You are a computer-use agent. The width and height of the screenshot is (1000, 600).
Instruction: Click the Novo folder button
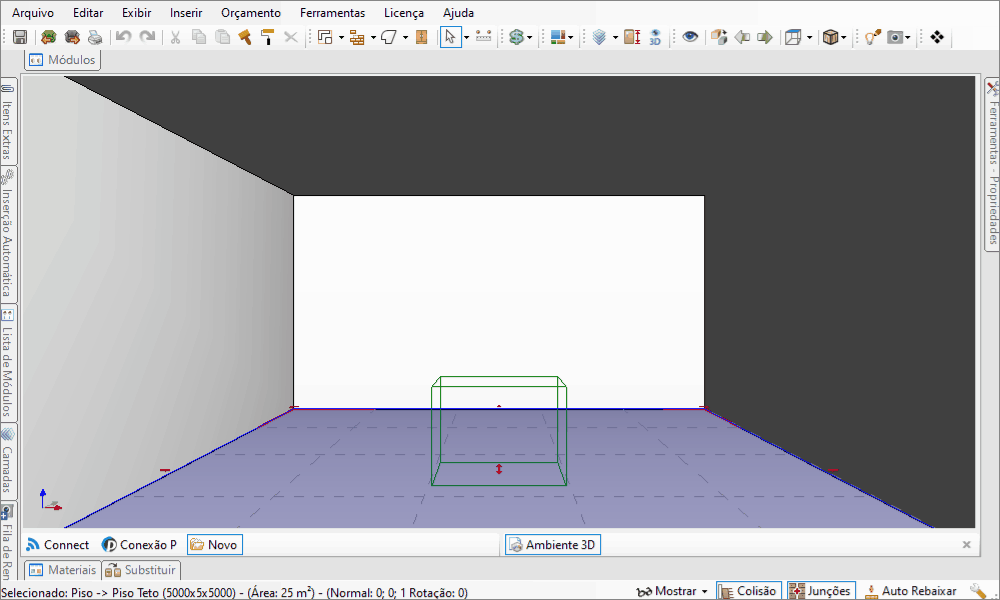point(214,545)
